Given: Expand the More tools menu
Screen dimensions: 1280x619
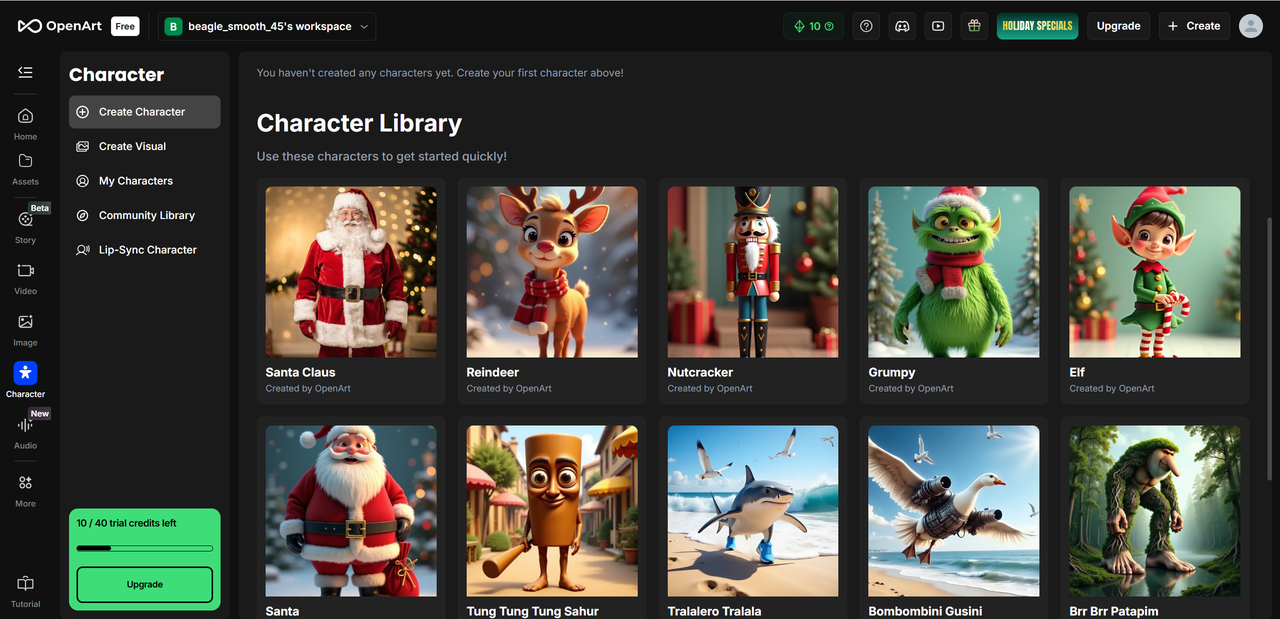Looking at the screenshot, I should click(x=25, y=483).
